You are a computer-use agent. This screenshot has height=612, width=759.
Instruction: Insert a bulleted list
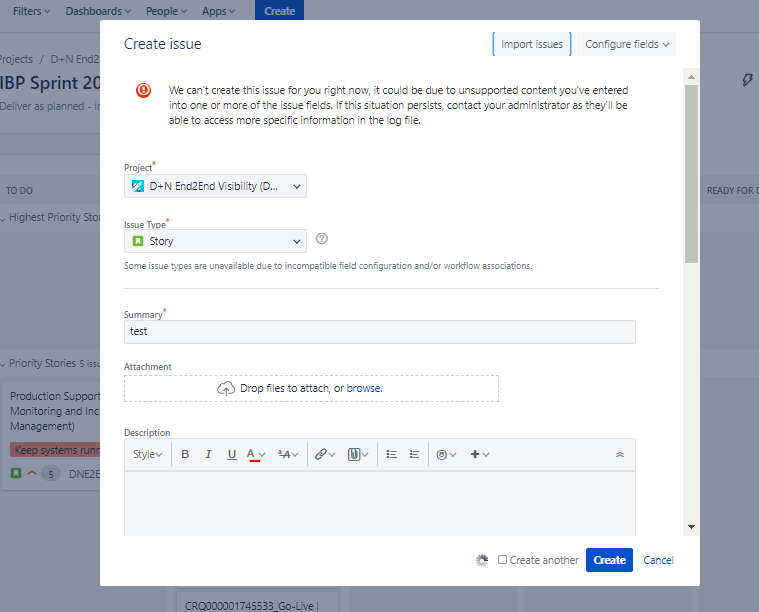click(391, 454)
